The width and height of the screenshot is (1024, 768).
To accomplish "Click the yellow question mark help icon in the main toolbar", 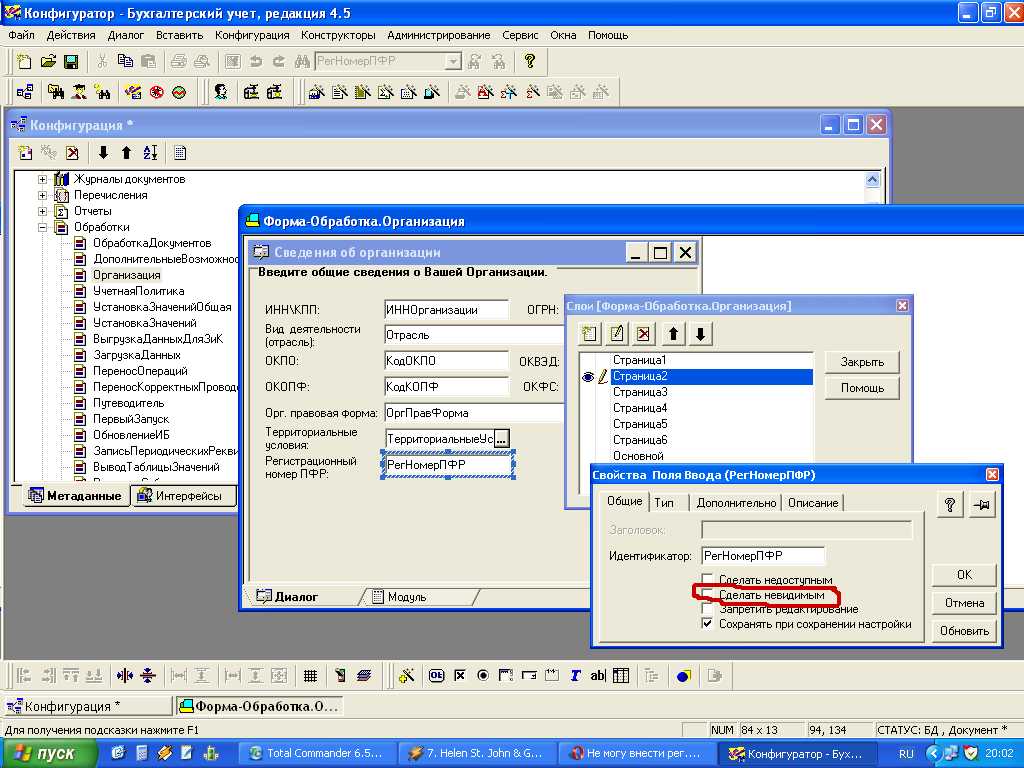I will 530,62.
